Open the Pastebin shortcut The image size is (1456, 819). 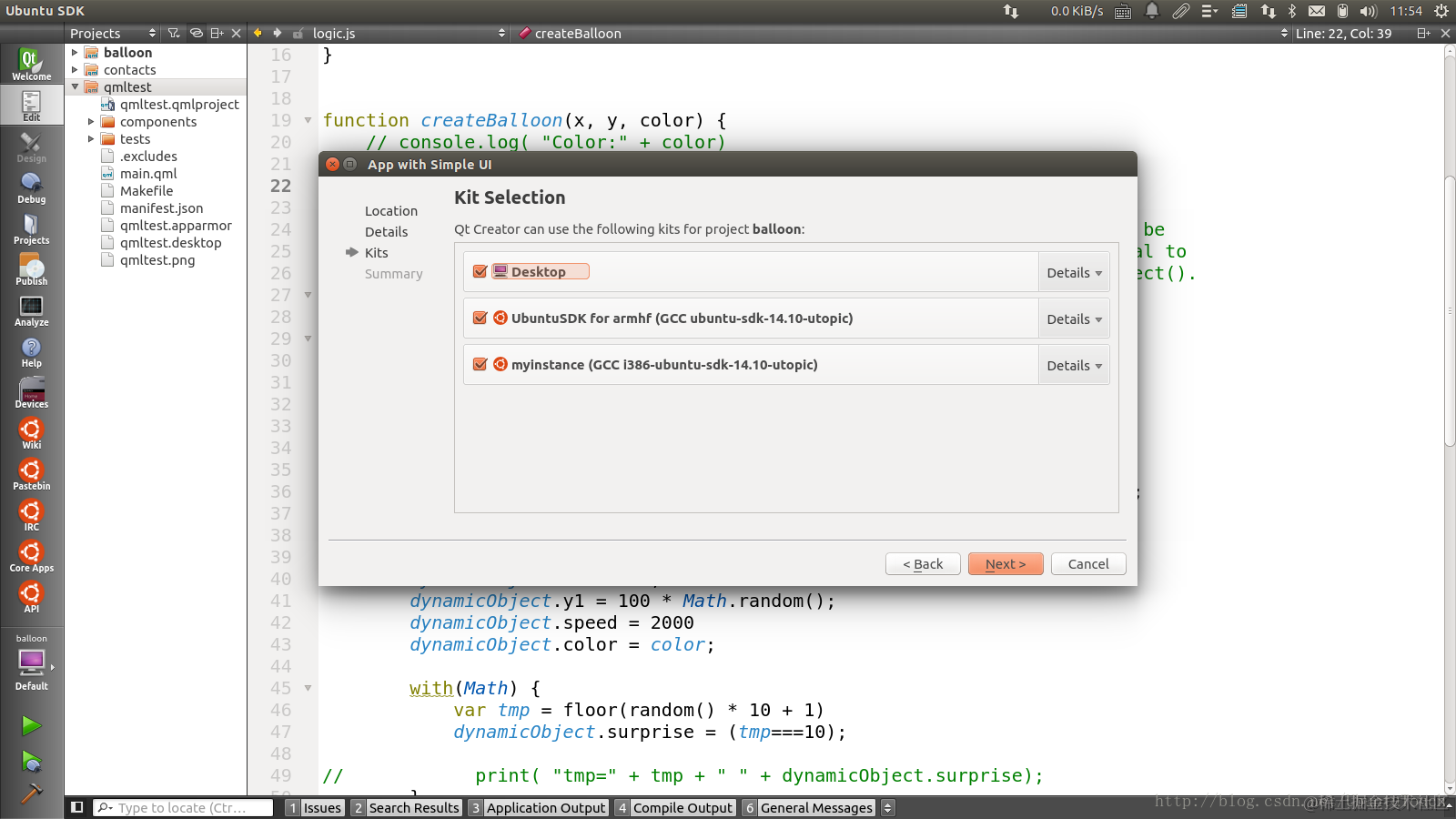[32, 474]
